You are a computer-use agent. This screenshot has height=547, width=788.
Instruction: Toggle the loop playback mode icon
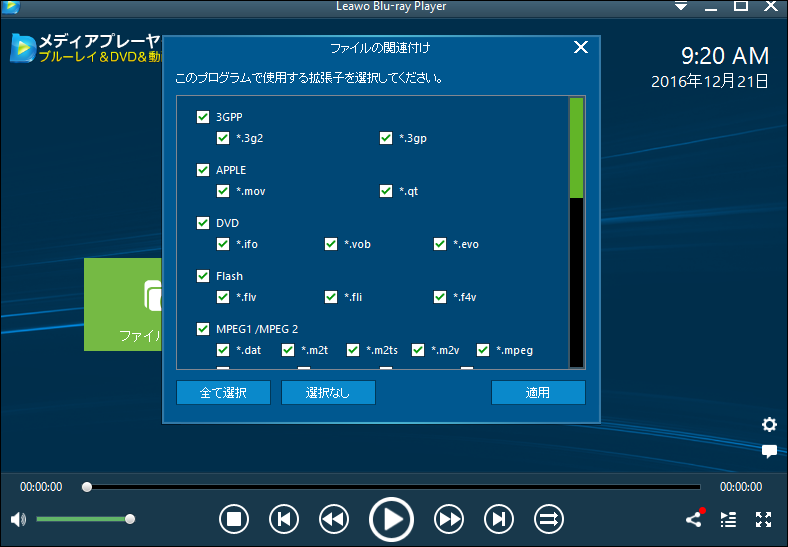(x=549, y=519)
